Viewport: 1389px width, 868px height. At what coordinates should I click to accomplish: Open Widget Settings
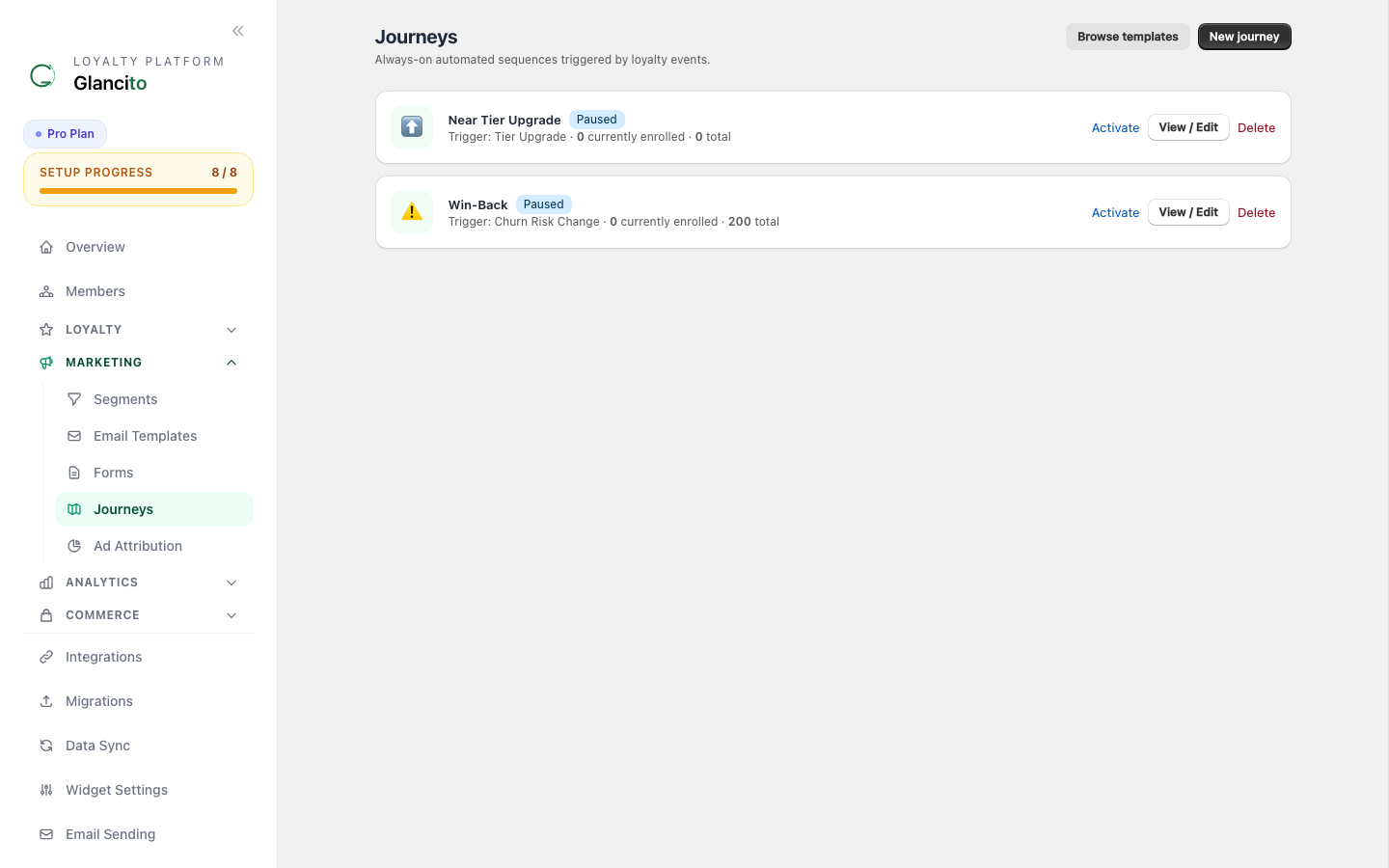click(139, 790)
